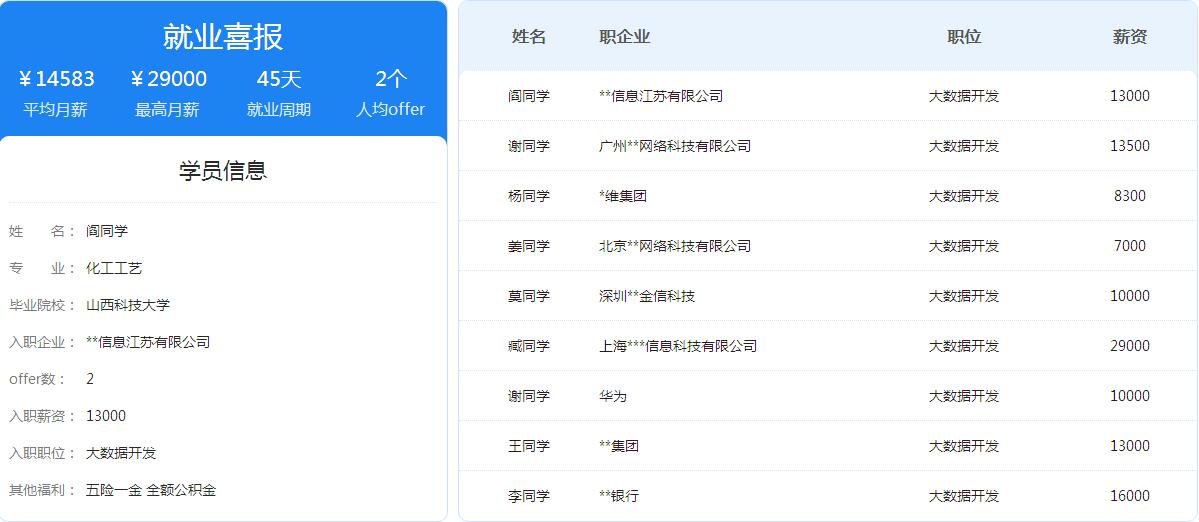Viewport: 1199px width, 522px height.
Task: Click the 平均月薪 label
Action: (x=56, y=109)
